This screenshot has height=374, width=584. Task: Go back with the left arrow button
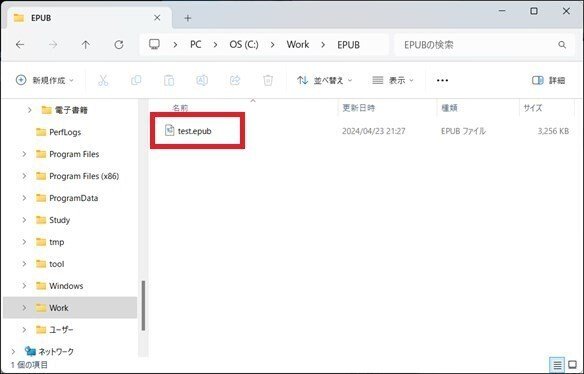pyautogui.click(x=20, y=45)
